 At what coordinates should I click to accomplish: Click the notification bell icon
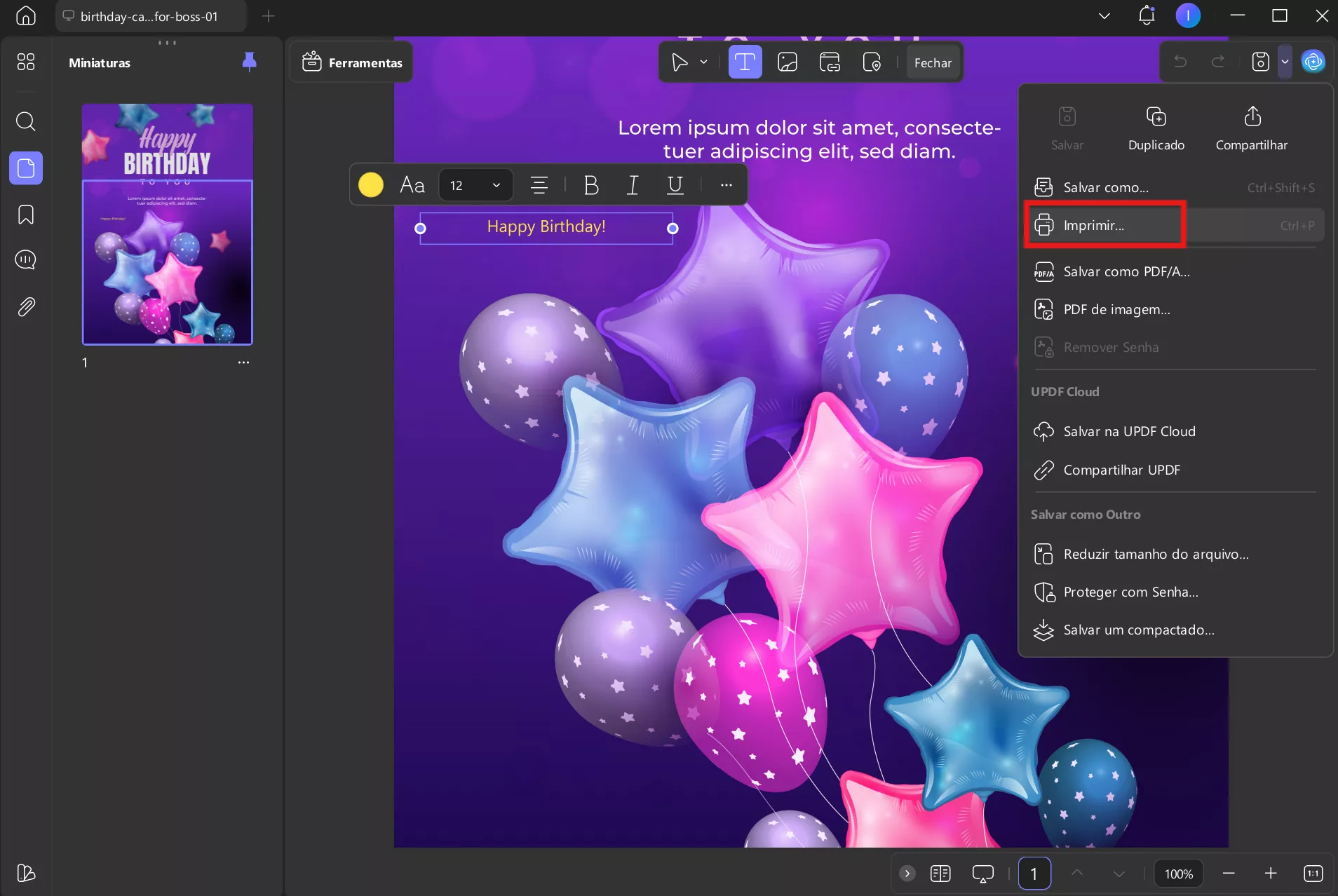tap(1146, 15)
